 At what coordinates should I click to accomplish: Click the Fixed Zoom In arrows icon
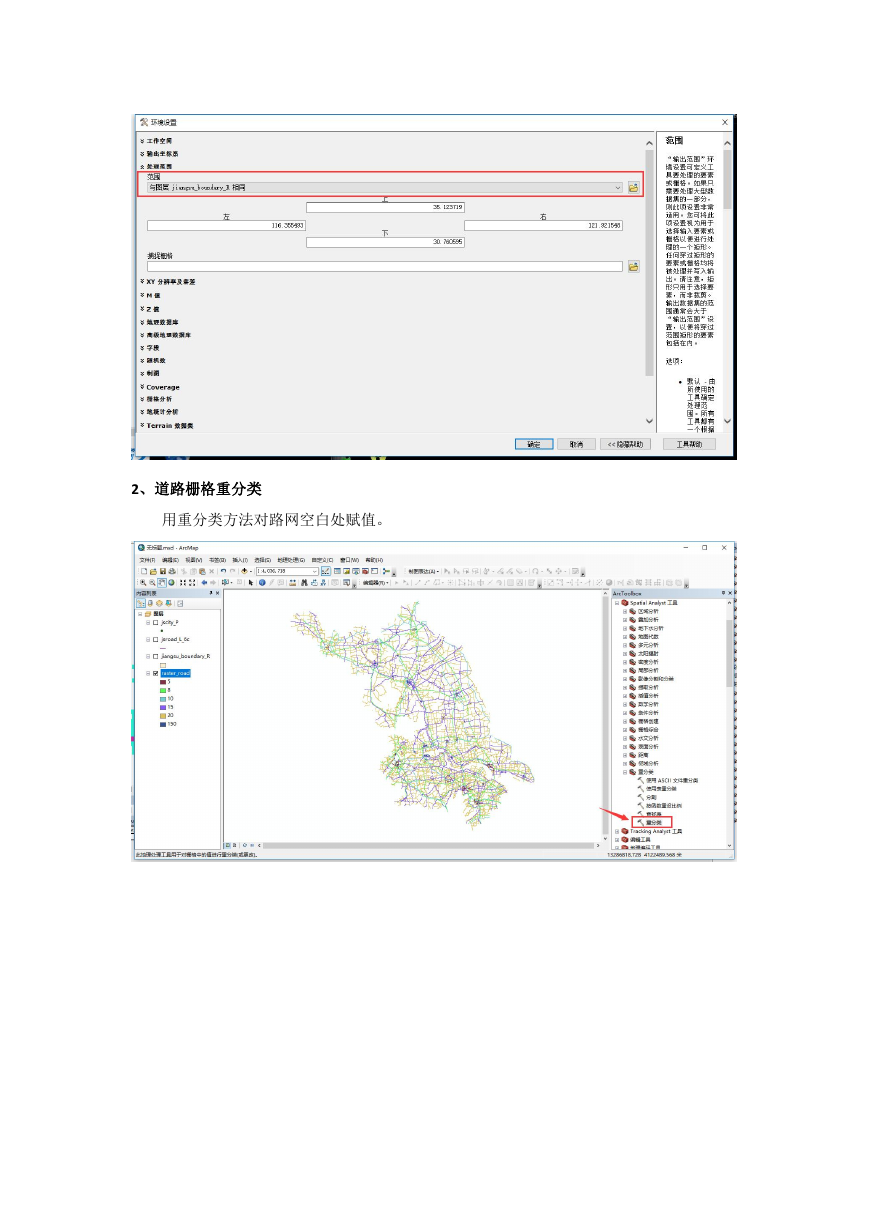tap(182, 582)
